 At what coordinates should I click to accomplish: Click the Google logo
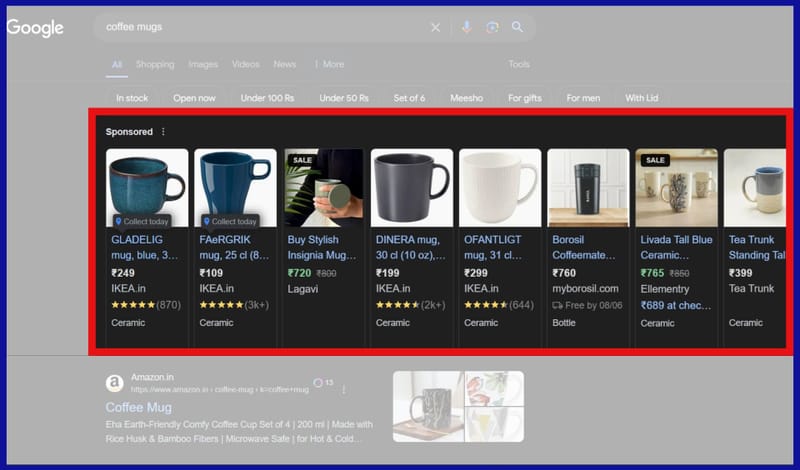point(35,28)
